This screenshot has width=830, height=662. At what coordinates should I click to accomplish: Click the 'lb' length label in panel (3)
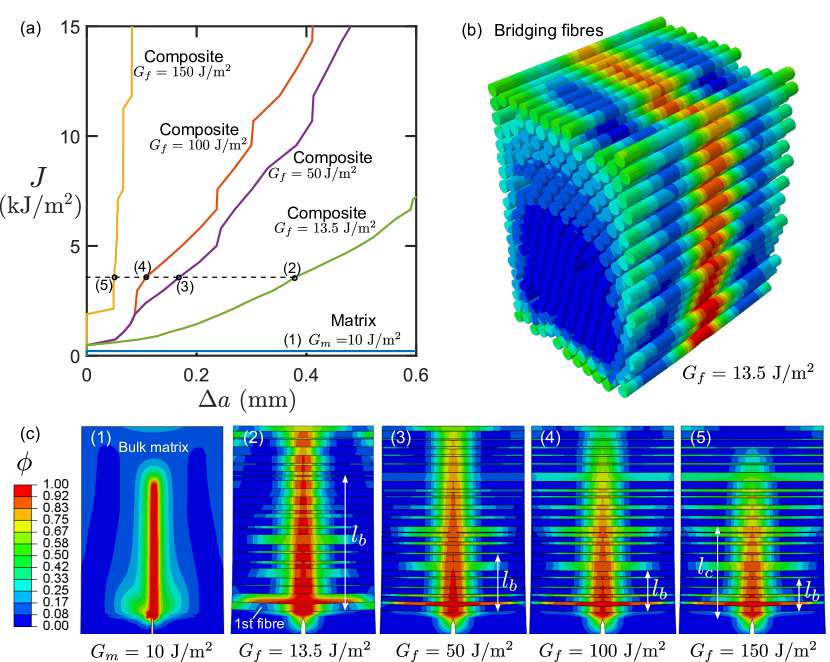[509, 581]
